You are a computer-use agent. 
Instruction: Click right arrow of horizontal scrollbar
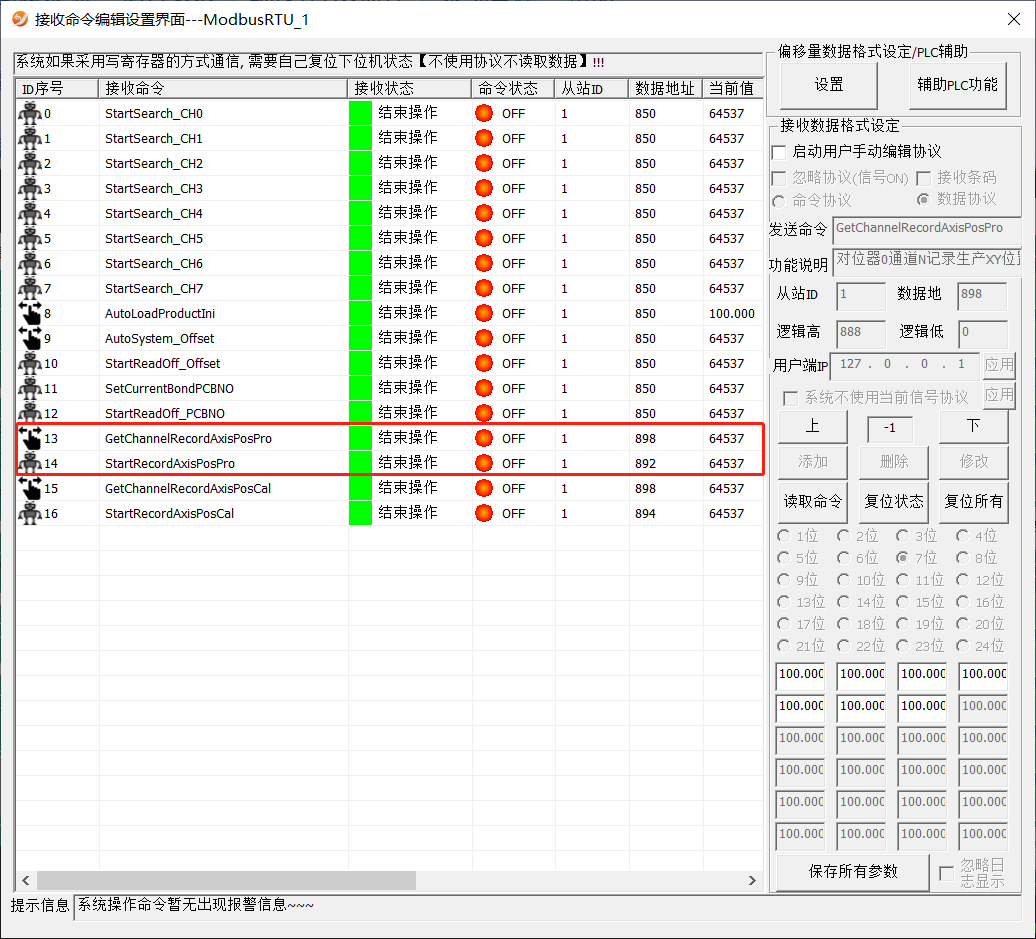(753, 880)
